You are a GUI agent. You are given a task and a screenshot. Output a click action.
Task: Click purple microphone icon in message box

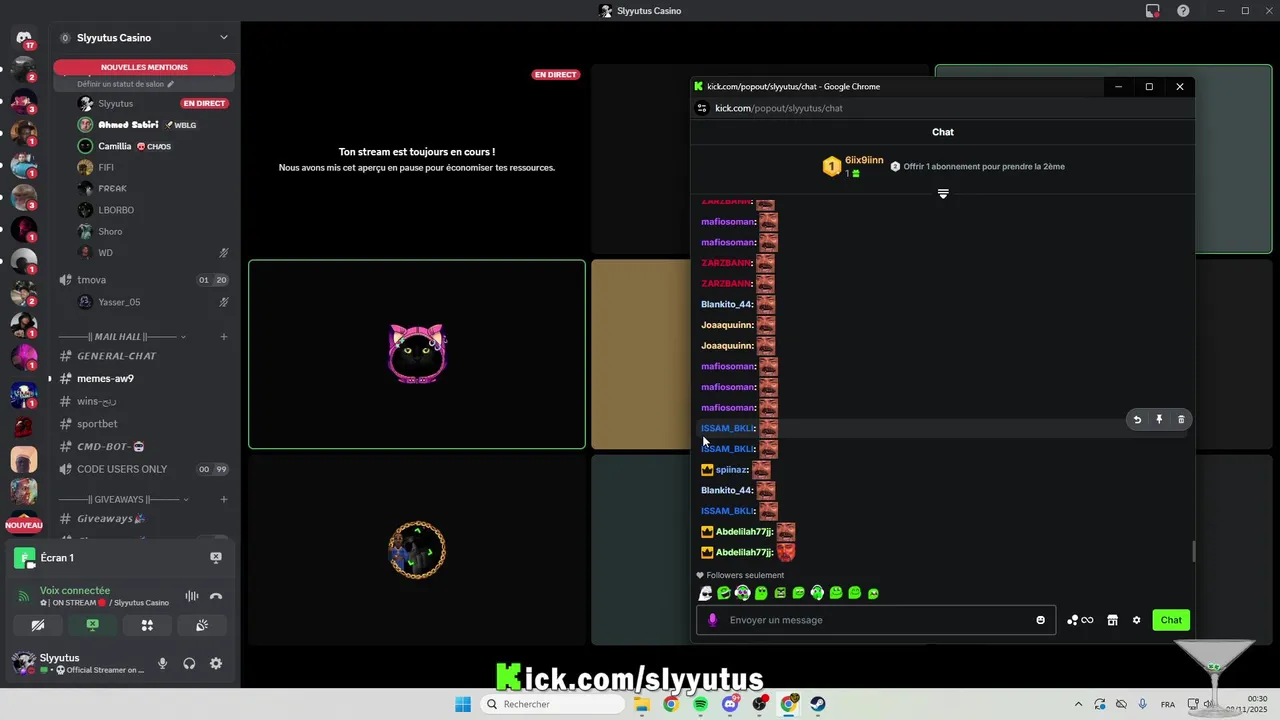(x=712, y=620)
